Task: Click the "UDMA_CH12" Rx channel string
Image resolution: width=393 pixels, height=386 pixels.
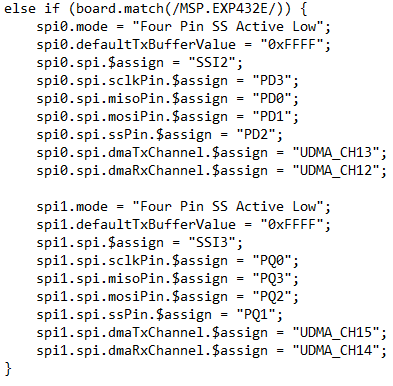Action: coord(336,171)
